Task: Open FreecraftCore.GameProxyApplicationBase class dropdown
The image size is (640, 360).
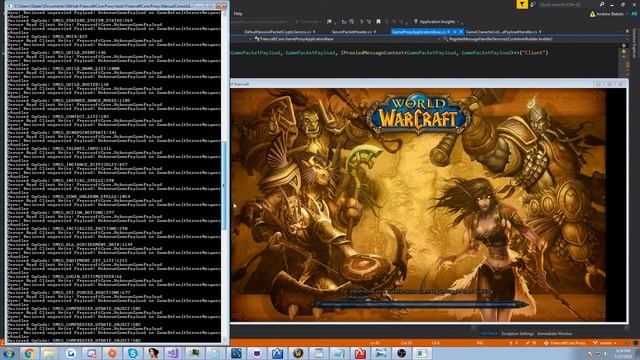Action: (x=347, y=39)
